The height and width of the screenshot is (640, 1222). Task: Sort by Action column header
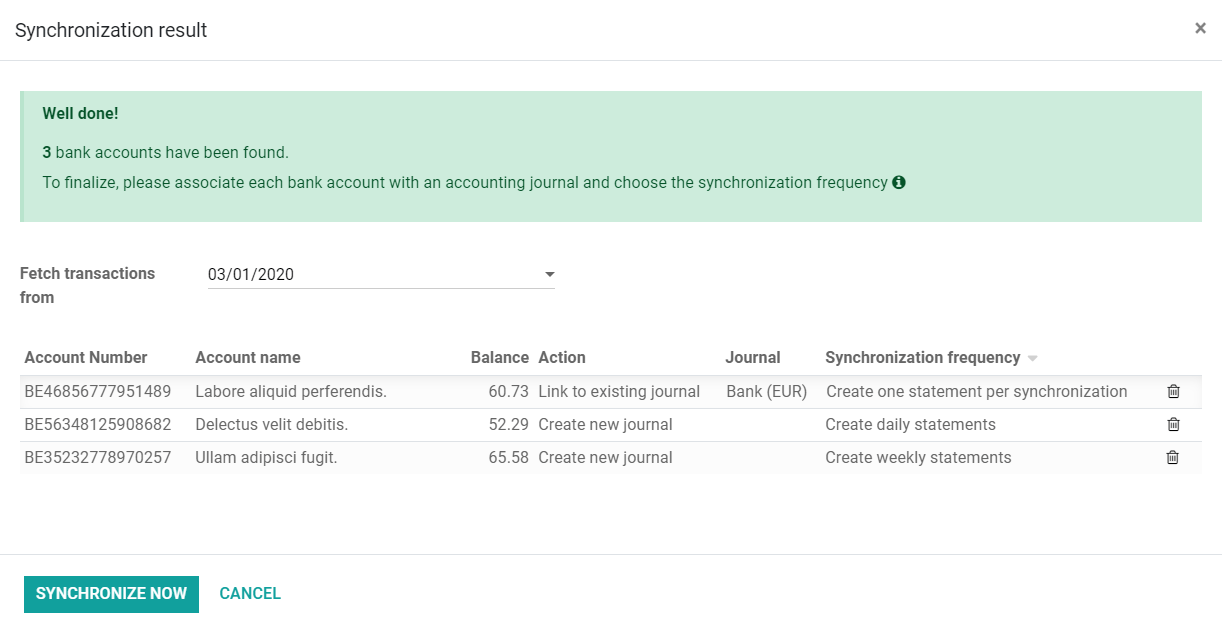562,357
